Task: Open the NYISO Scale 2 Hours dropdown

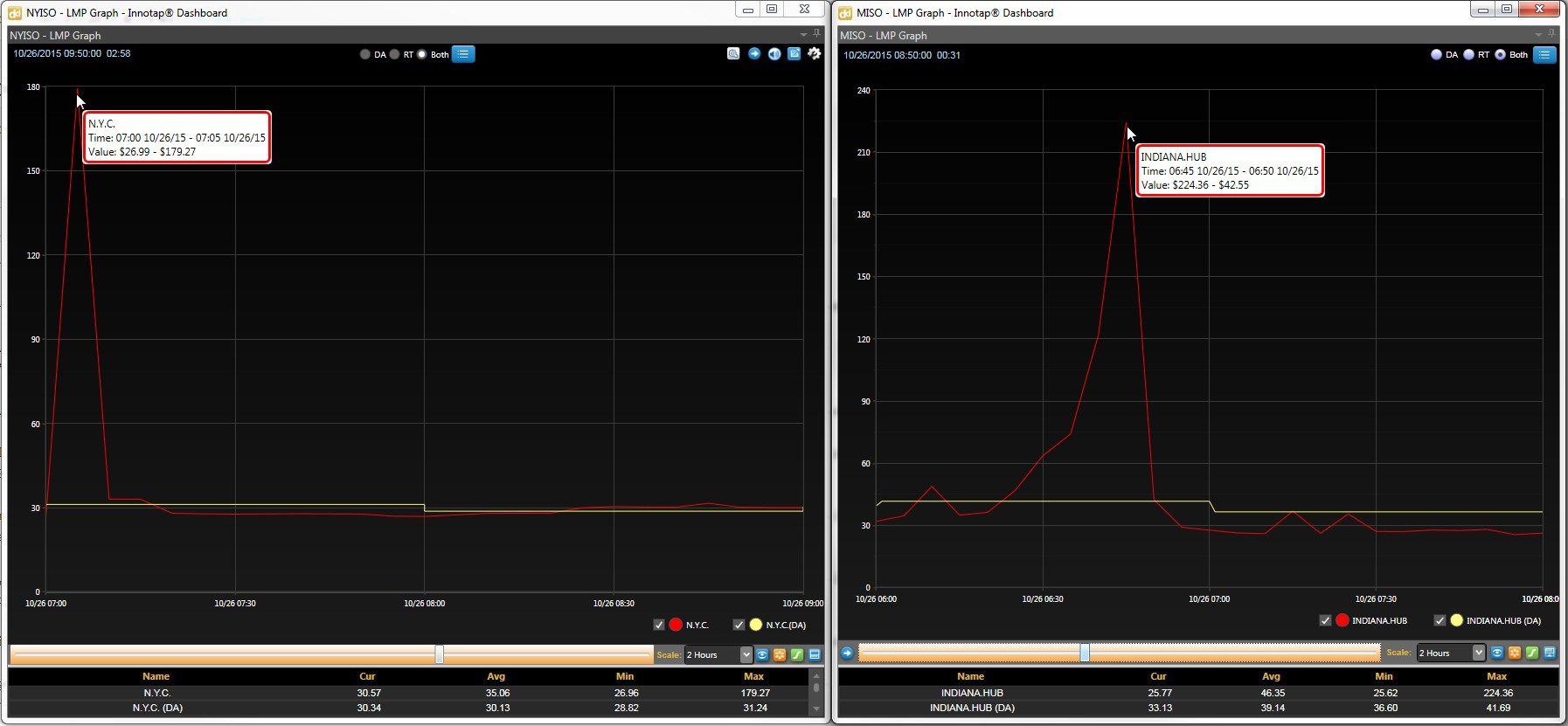Action: tap(718, 654)
